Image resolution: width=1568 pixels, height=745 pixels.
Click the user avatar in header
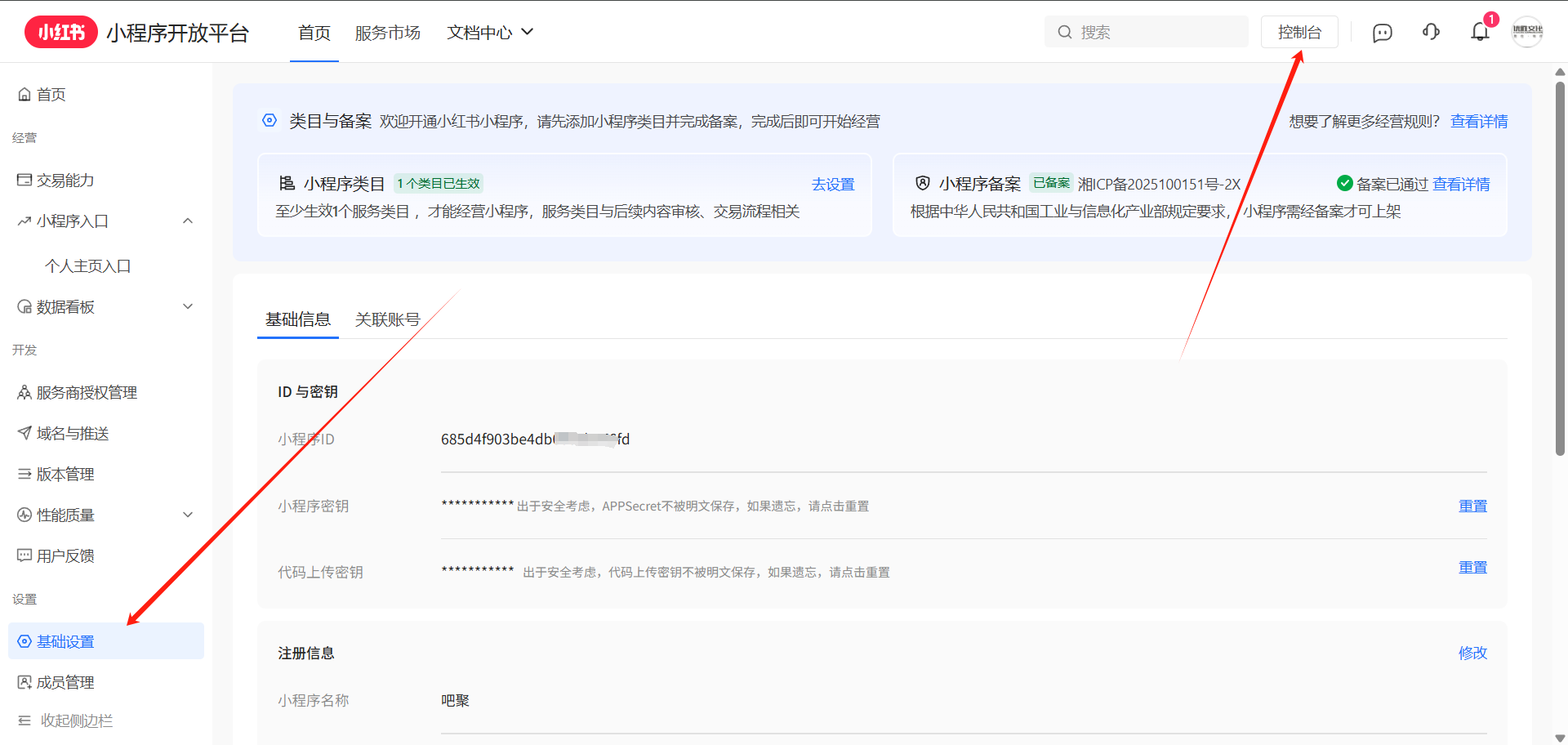coord(1526,32)
